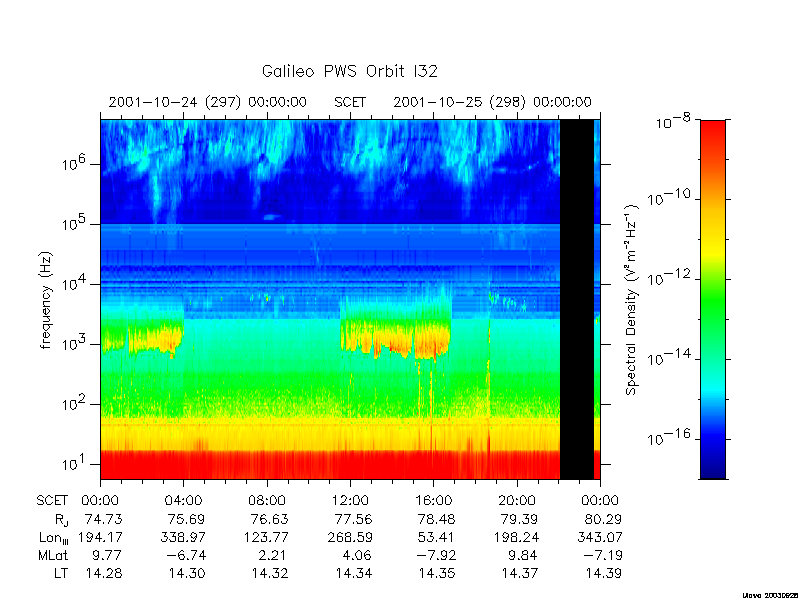Pick the MLat value -7.19

pyautogui.click(x=601, y=555)
